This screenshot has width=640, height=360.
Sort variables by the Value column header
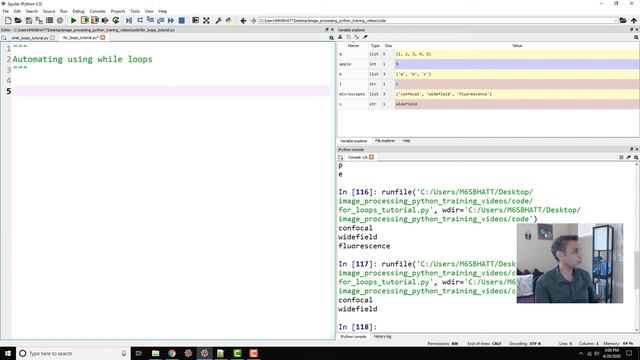coord(517,46)
